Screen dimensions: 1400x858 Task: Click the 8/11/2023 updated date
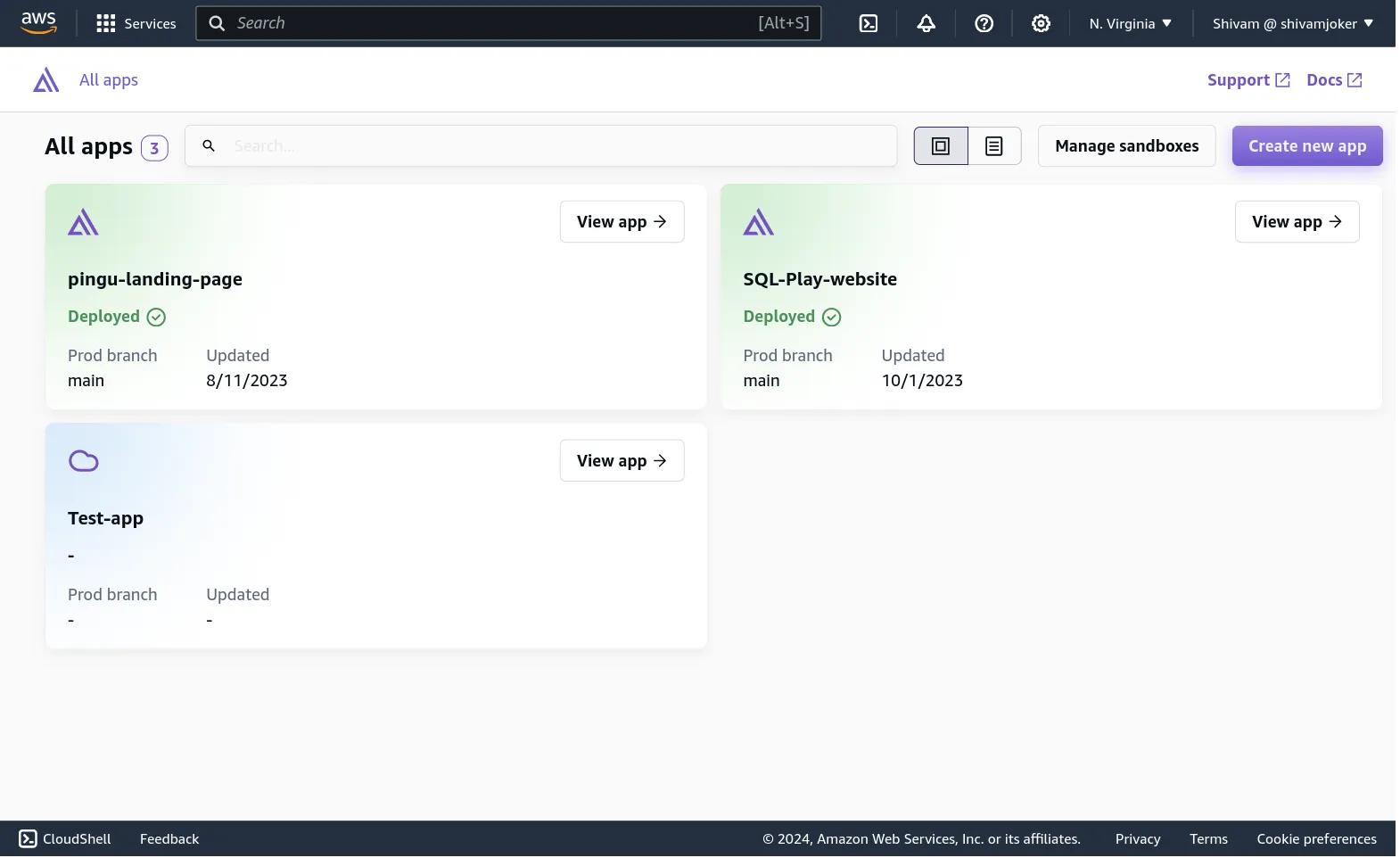click(247, 381)
